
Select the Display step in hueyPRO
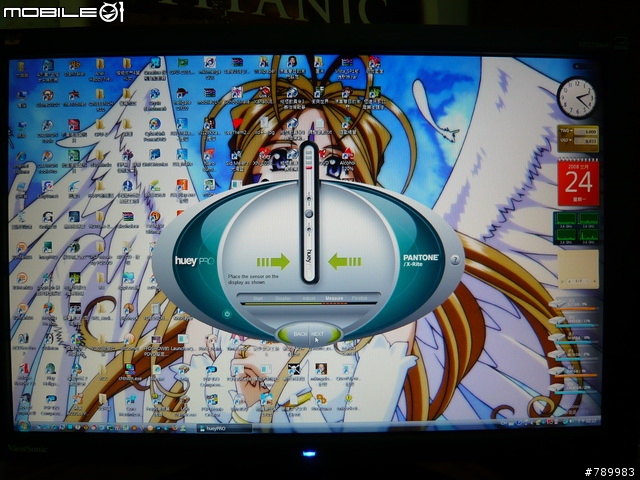pos(283,299)
